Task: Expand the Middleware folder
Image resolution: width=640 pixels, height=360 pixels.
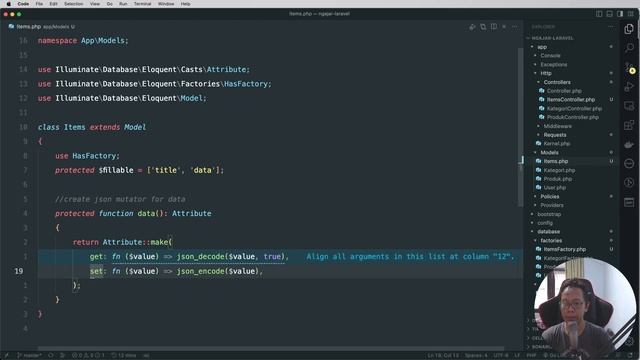Action: click(558, 126)
